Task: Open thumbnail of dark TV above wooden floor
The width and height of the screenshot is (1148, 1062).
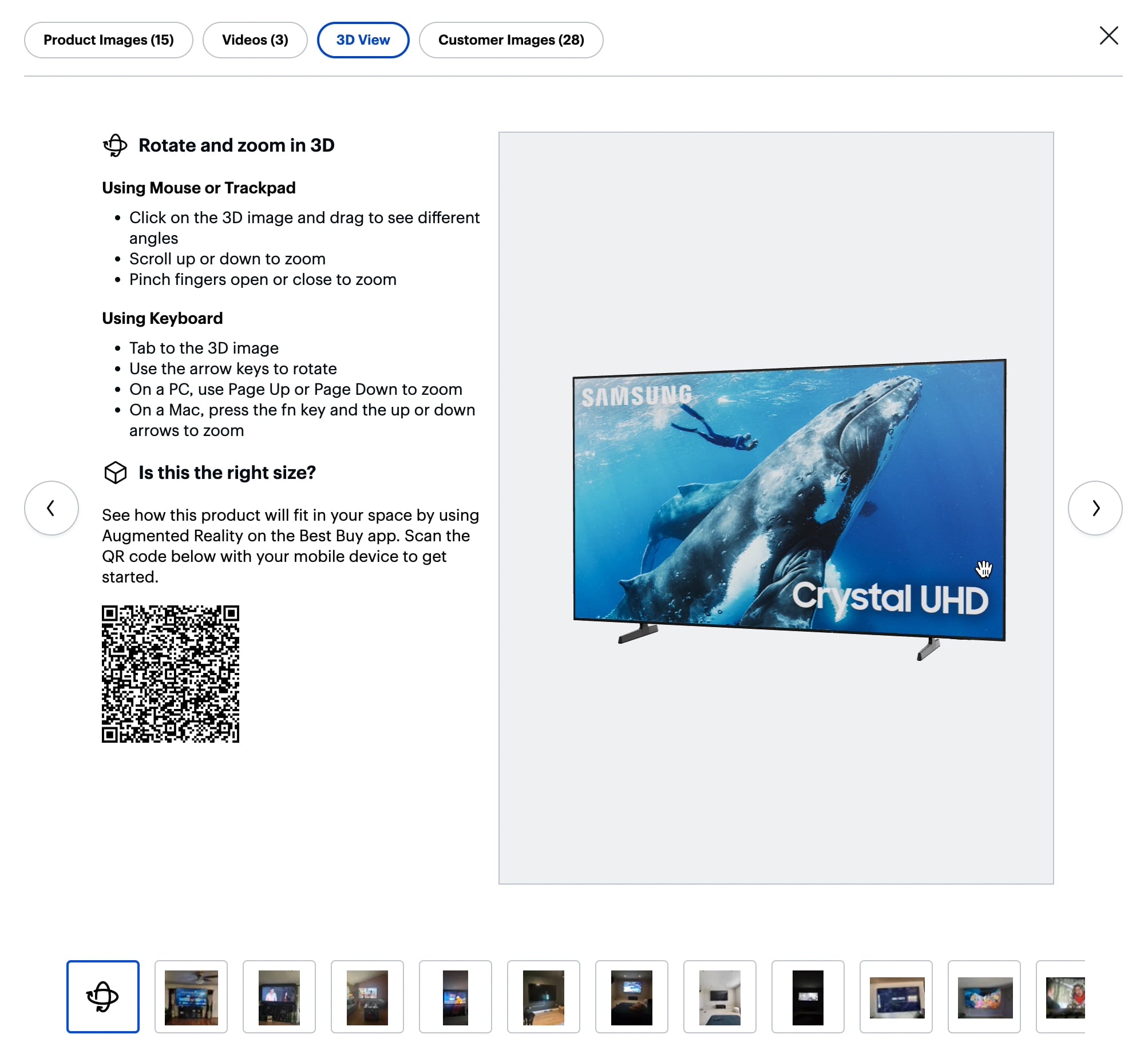Action: 543,996
